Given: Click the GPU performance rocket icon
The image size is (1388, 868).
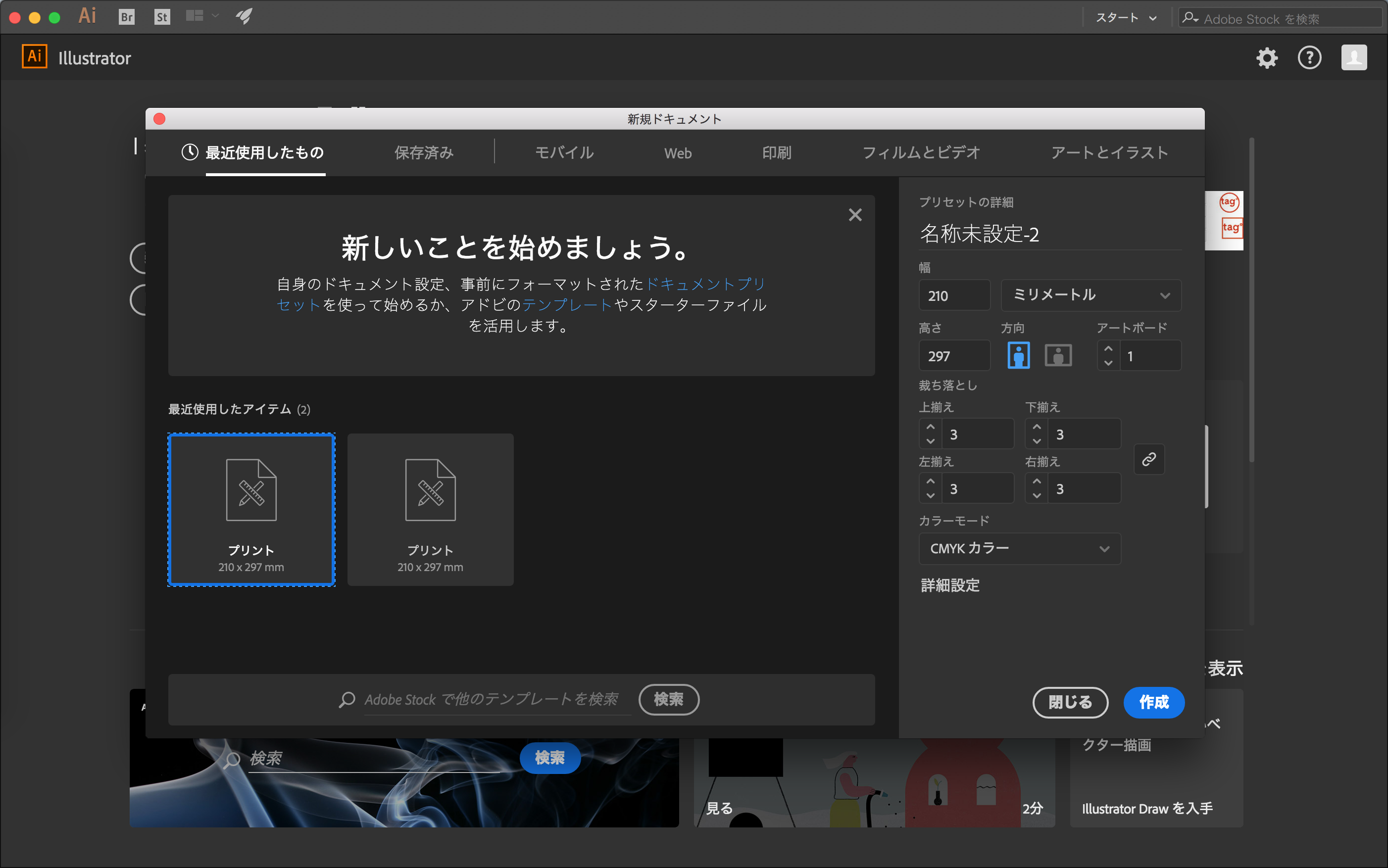Looking at the screenshot, I should click(x=244, y=16).
